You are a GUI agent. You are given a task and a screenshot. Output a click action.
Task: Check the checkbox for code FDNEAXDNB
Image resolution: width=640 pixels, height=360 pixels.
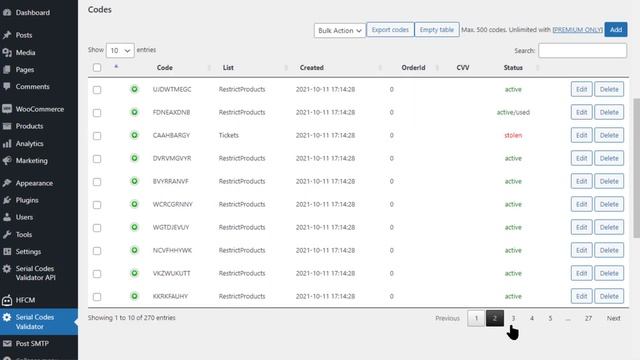click(97, 113)
